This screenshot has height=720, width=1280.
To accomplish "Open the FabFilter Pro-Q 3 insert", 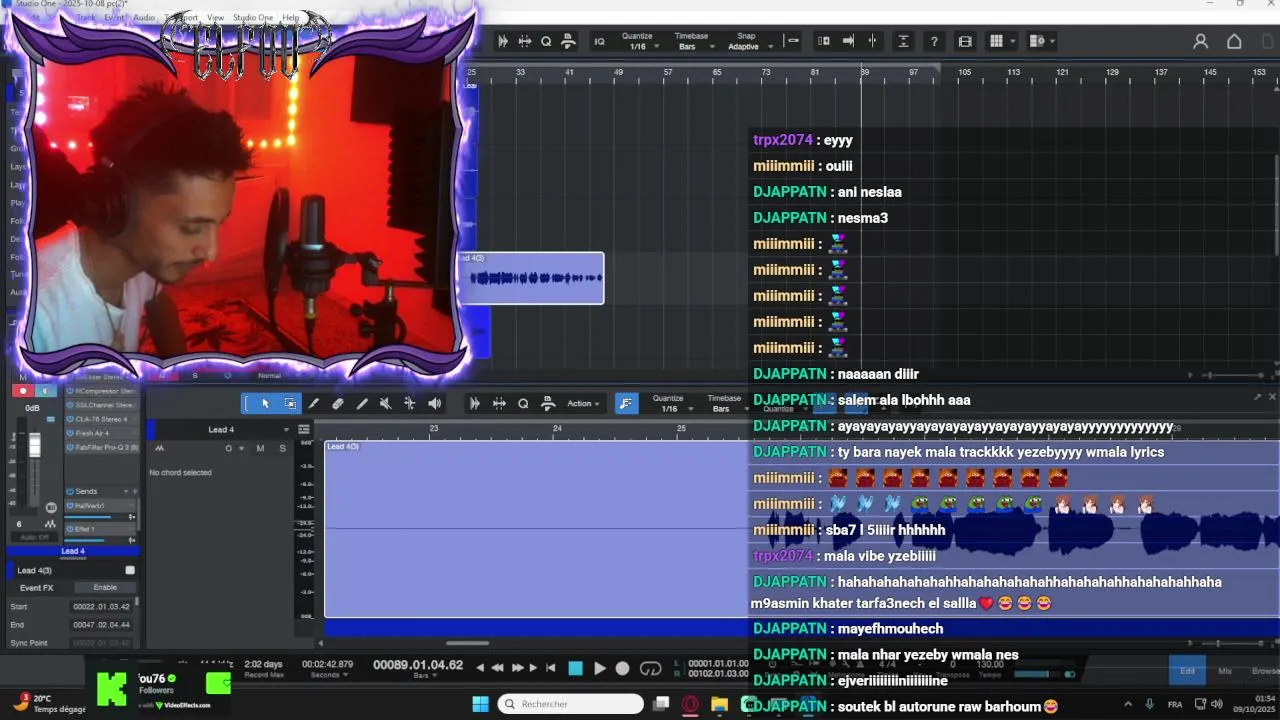I will [104, 447].
